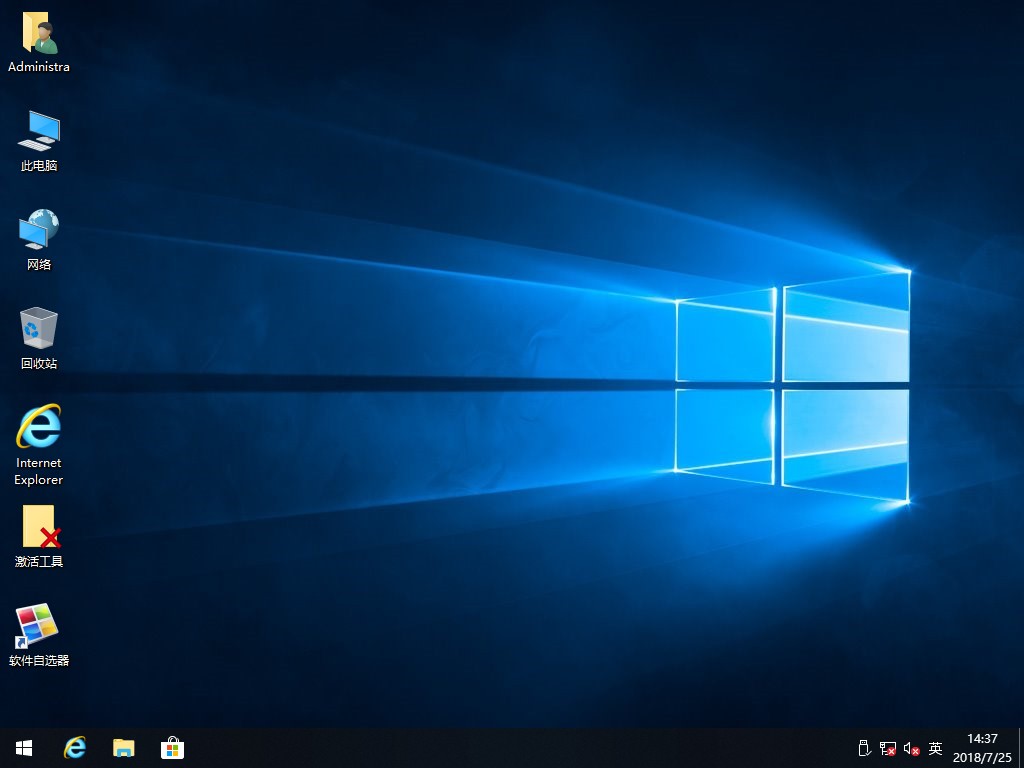Open the network status tray icon
Screen dimensions: 1024x768
888,748
